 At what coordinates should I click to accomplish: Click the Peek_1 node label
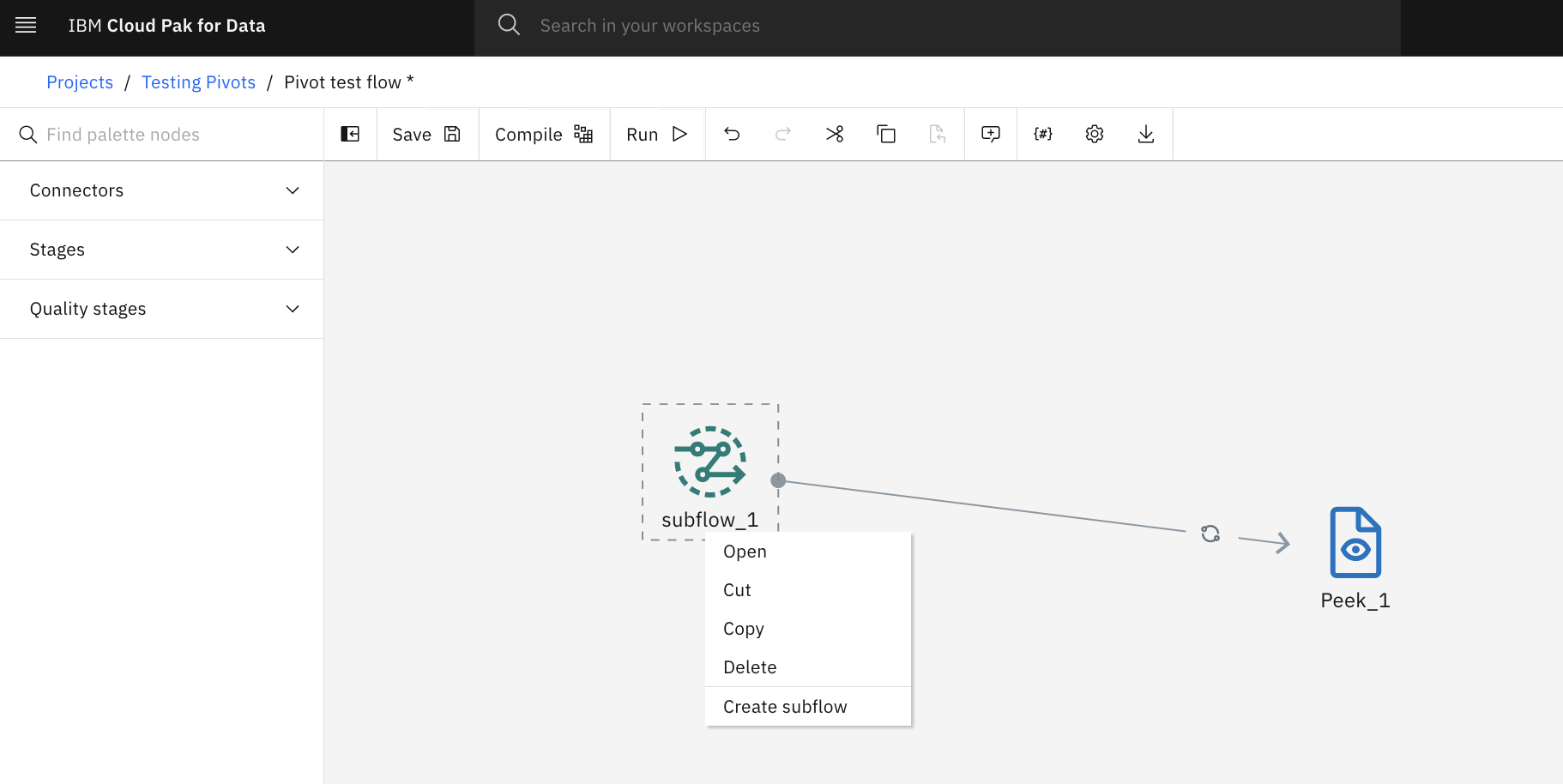point(1355,600)
